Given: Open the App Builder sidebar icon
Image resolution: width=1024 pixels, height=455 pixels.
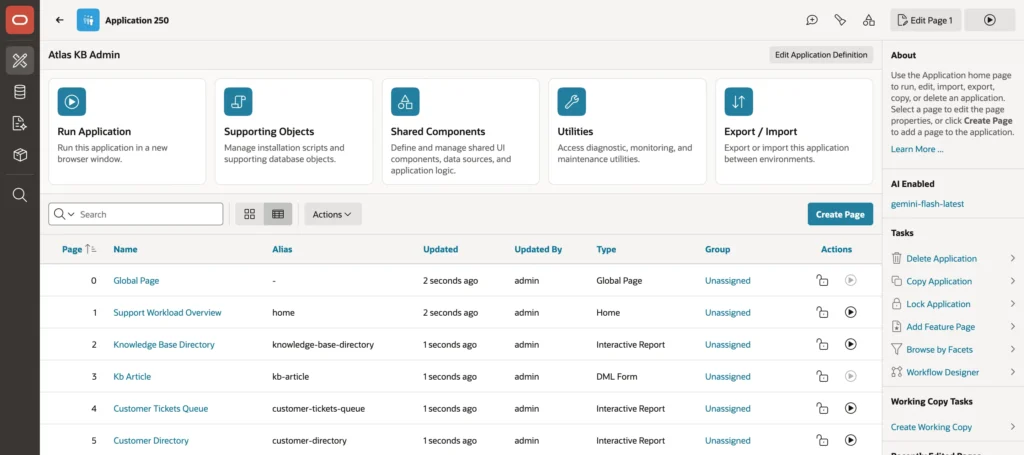Looking at the screenshot, I should [x=20, y=61].
